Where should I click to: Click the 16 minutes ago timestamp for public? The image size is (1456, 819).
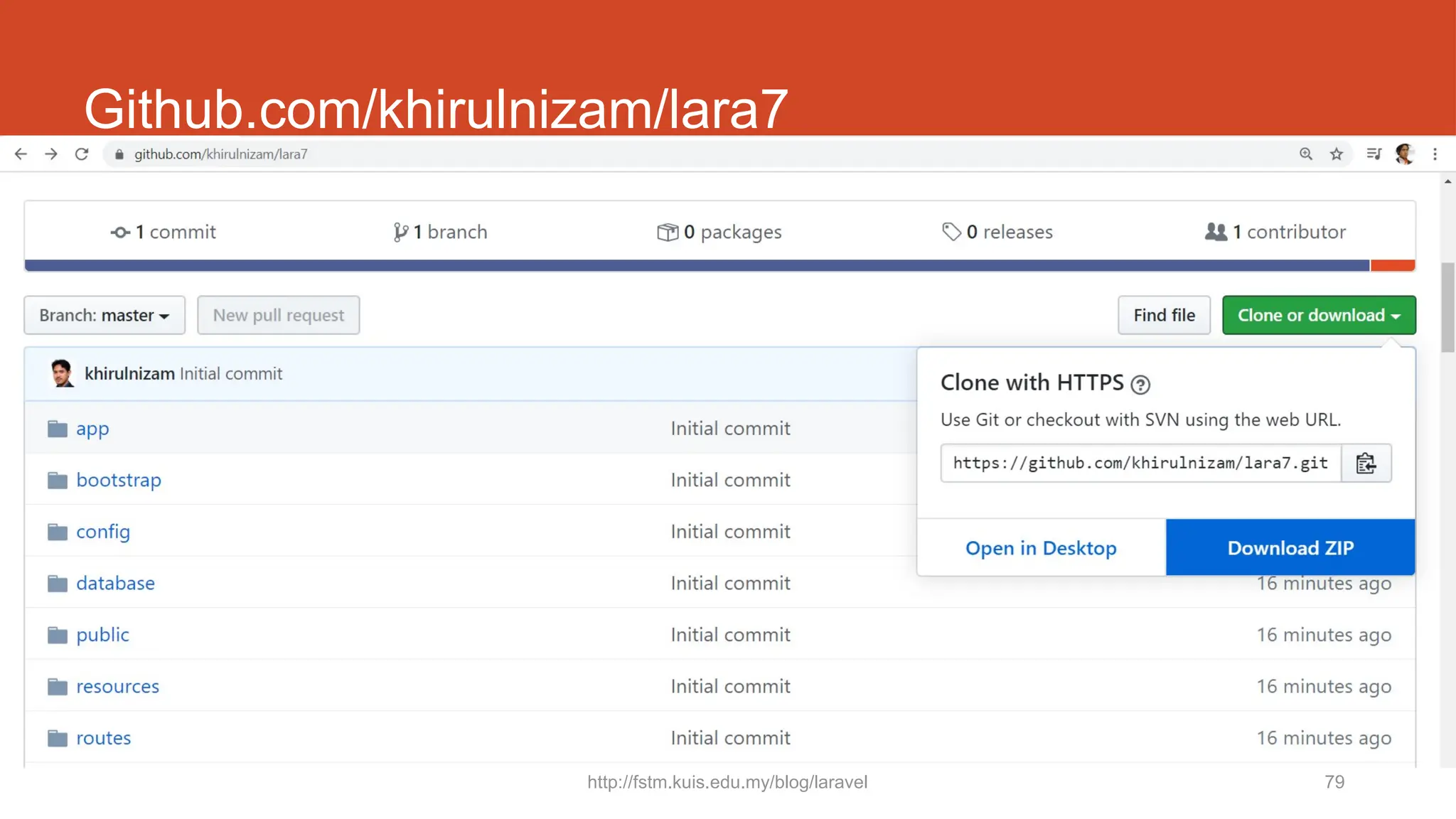[x=1324, y=635]
